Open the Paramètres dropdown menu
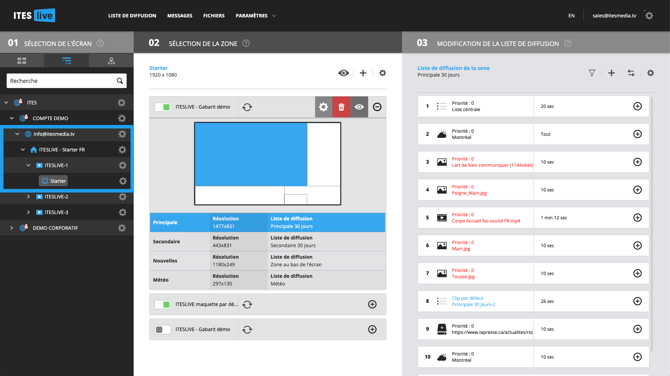Image resolution: width=670 pixels, height=376 pixels. 256,16
